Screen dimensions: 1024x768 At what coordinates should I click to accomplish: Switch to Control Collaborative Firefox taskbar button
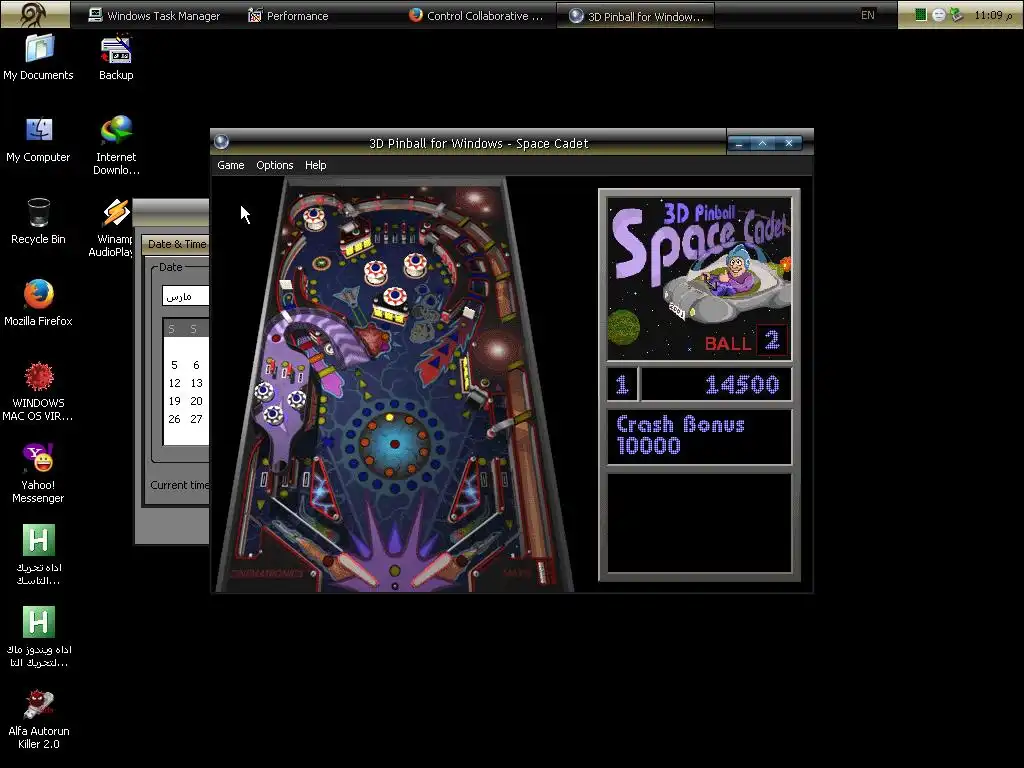coord(476,16)
